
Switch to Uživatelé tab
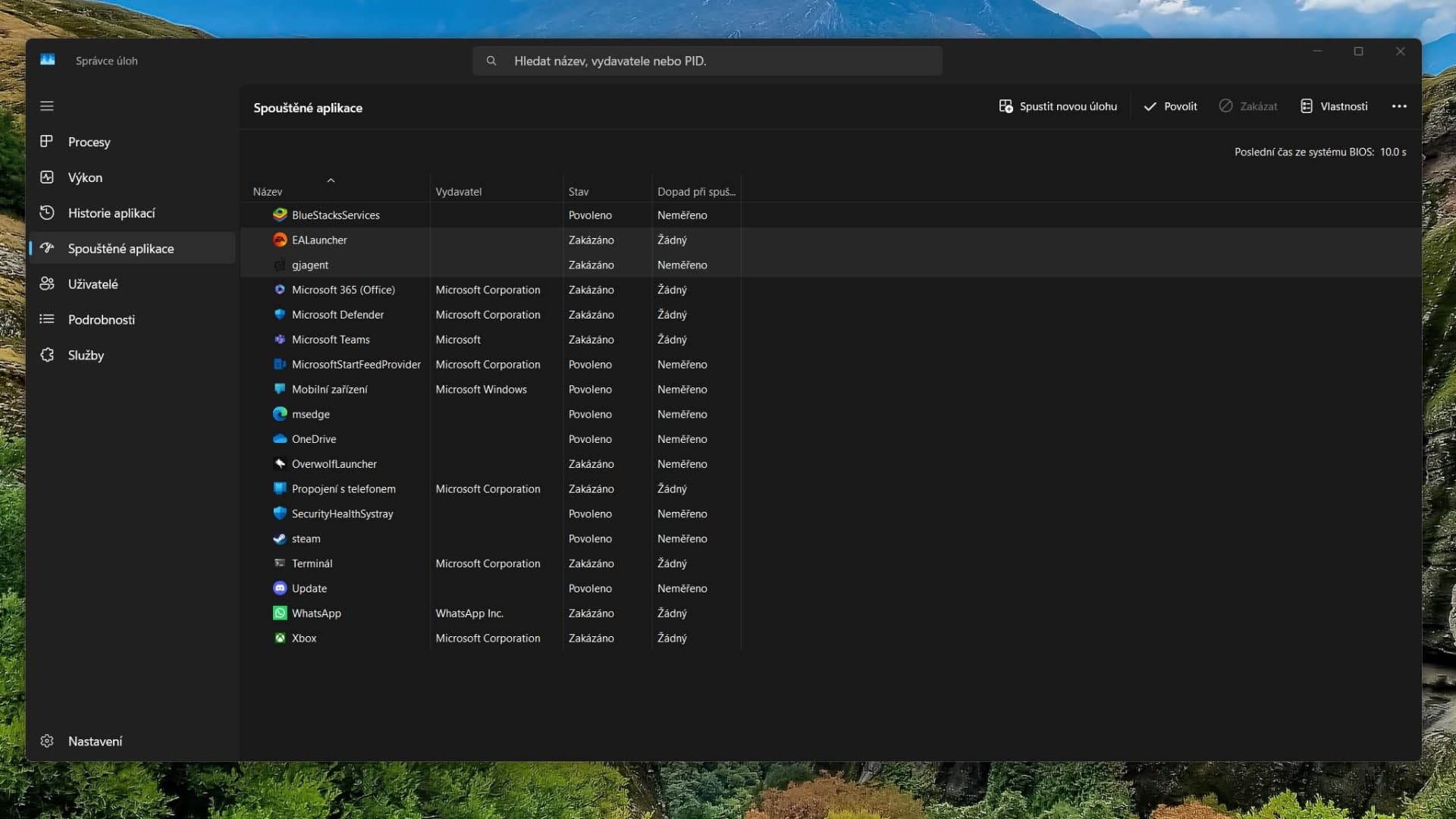[x=93, y=284]
